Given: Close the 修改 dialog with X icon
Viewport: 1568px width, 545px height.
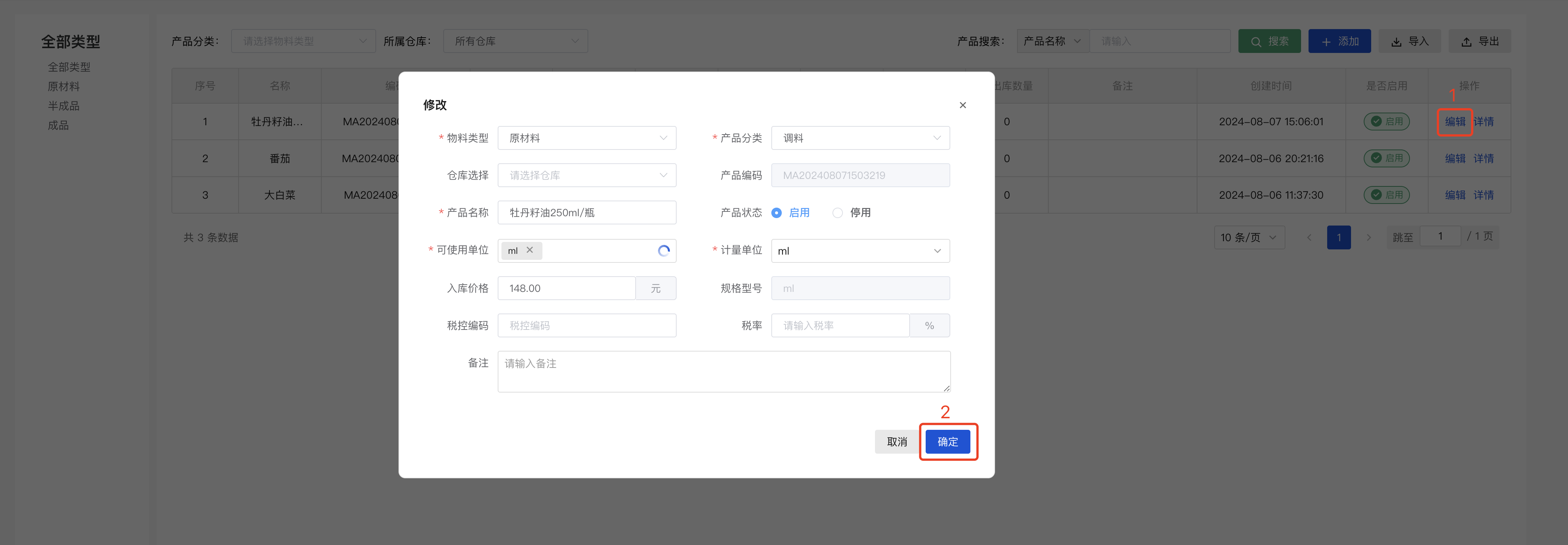Looking at the screenshot, I should click(962, 105).
